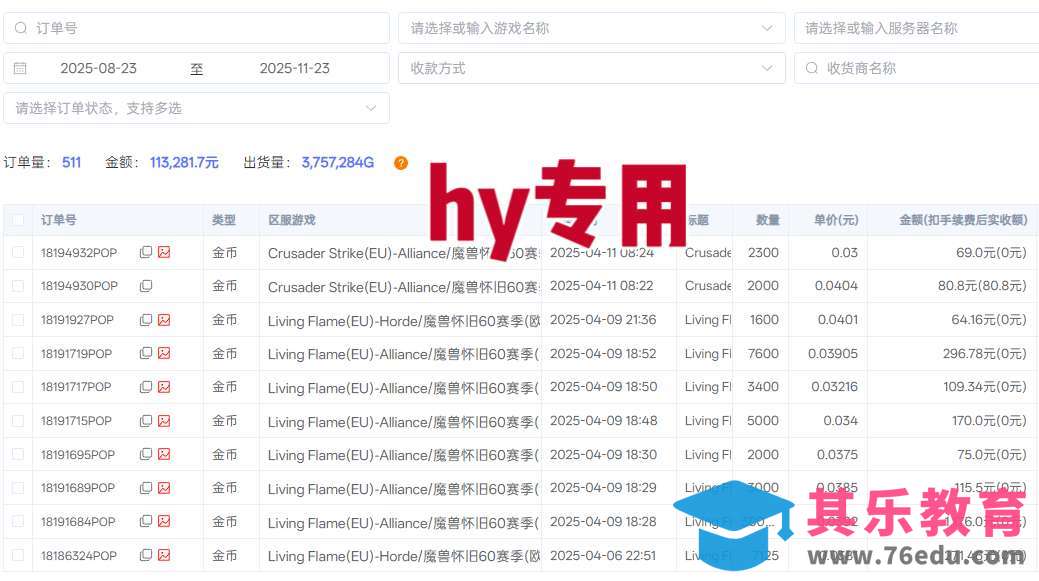Screen dimensions: 1039x581
Task: Expand the game name selection dropdown
Action: click(767, 28)
